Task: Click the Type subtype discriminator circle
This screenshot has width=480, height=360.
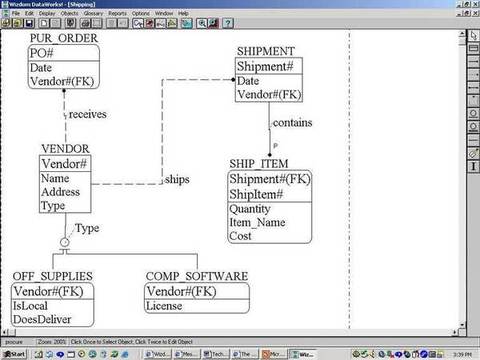Action: [x=65, y=242]
